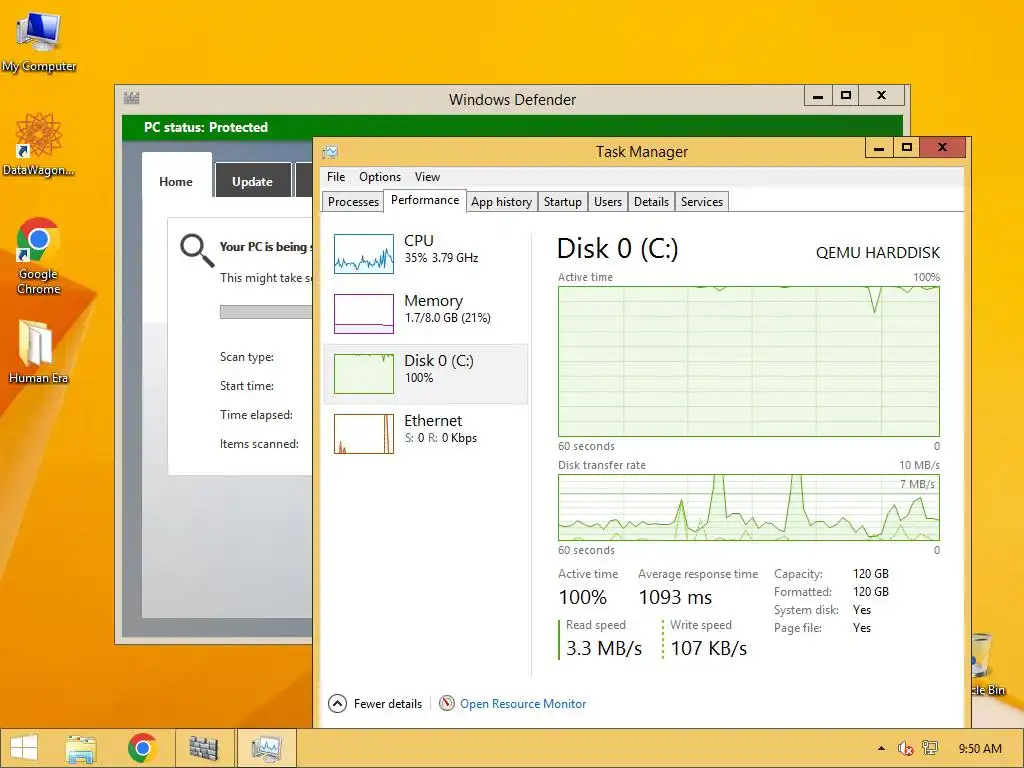Switch to the Startup tab
This screenshot has height=768, width=1024.
click(562, 202)
